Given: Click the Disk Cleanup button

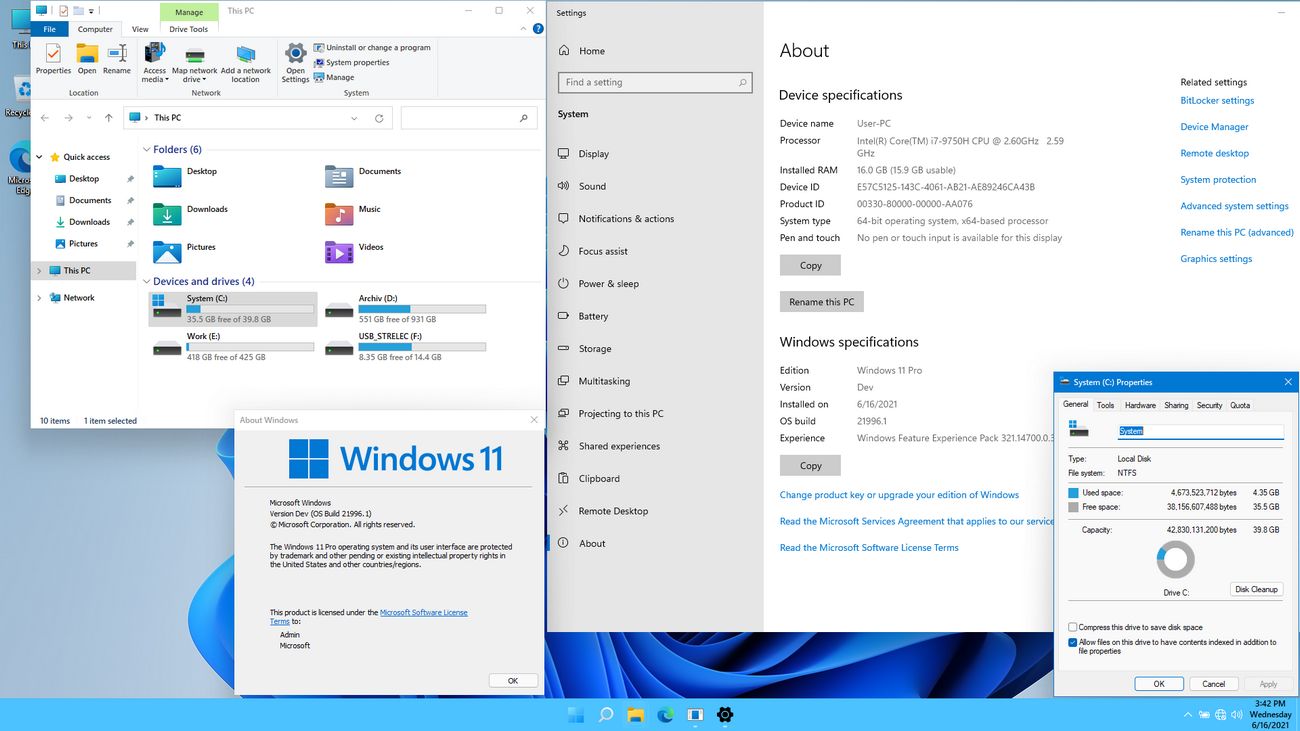Looking at the screenshot, I should pos(1256,589).
